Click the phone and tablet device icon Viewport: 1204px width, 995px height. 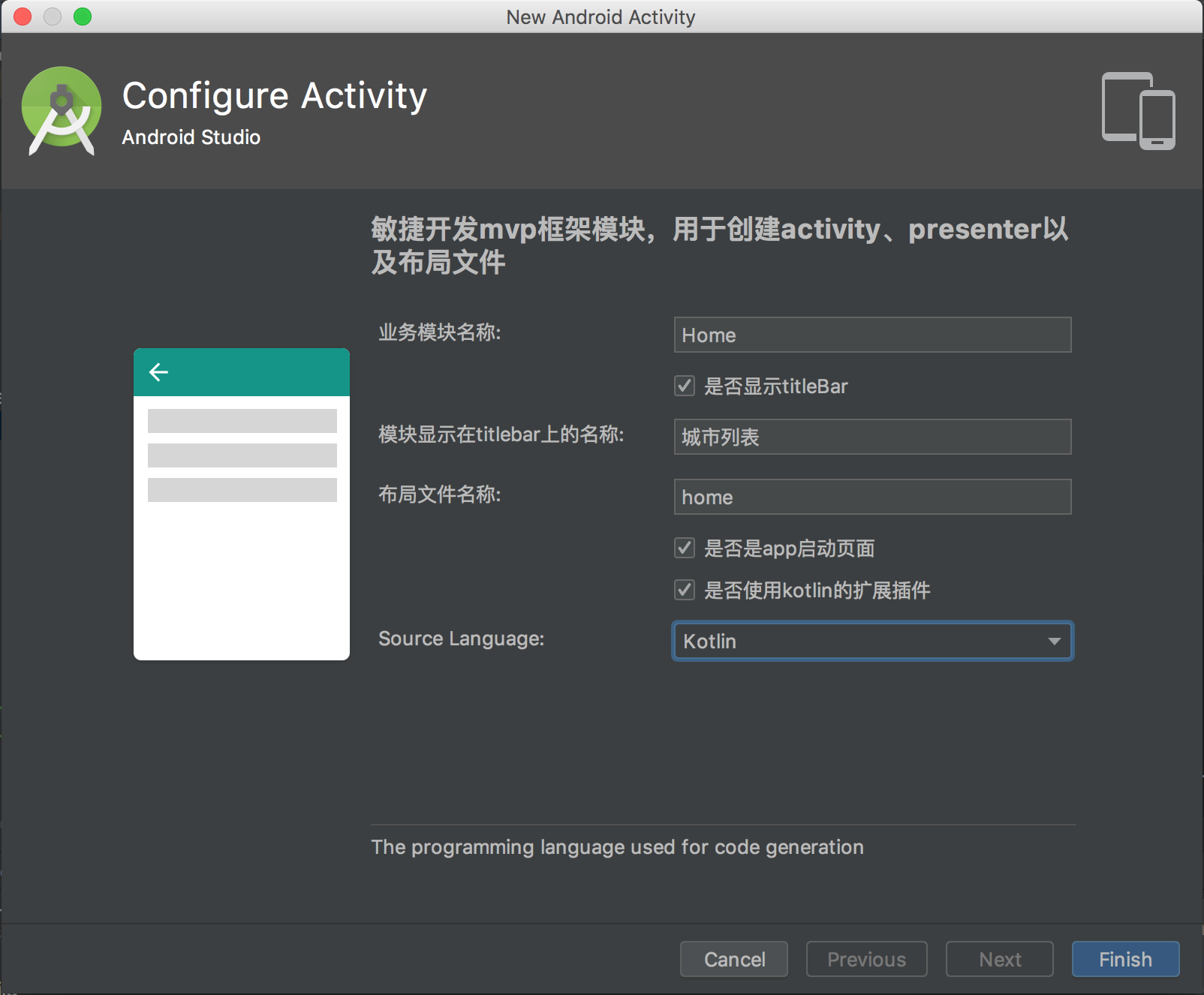1138,111
